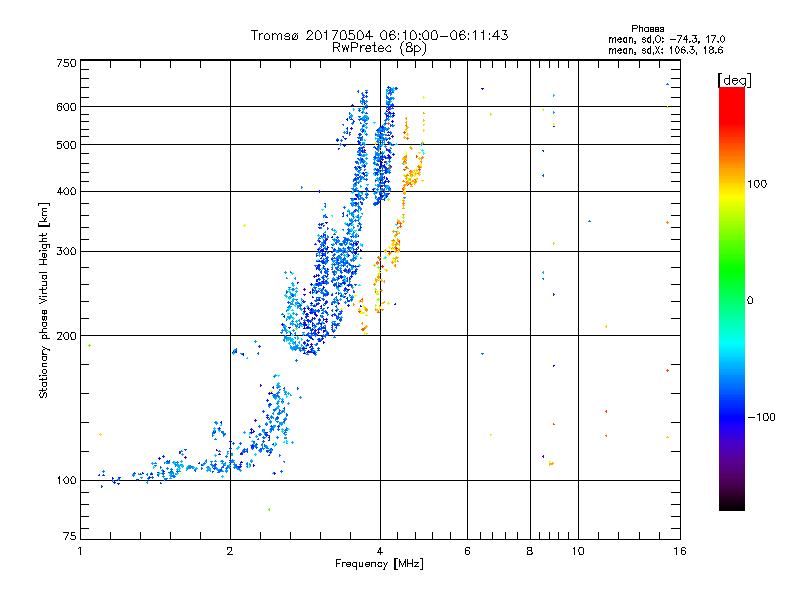
Task: Click the '300' height axis tick label
Action: pos(67,252)
